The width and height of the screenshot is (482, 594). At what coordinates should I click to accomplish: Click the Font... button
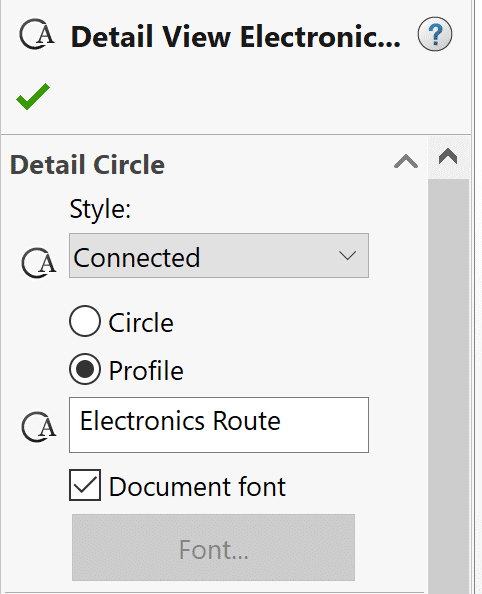[213, 547]
